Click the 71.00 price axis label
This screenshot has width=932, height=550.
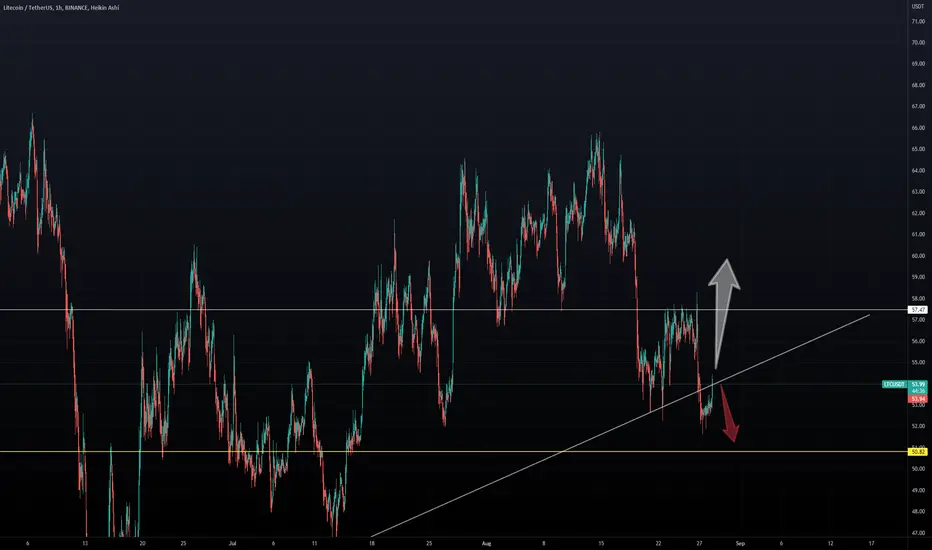coord(918,21)
